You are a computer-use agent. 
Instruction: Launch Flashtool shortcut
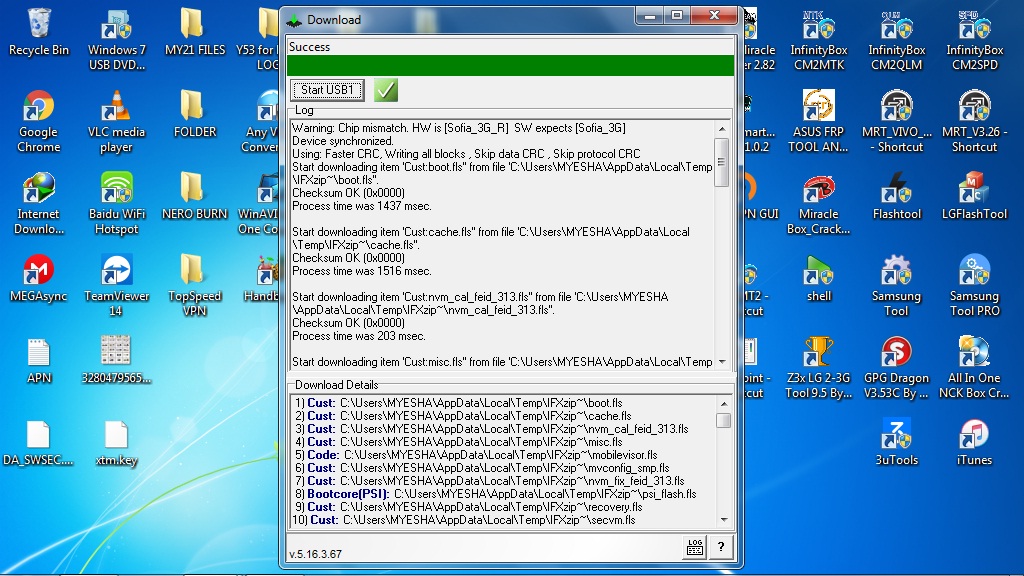click(x=896, y=197)
